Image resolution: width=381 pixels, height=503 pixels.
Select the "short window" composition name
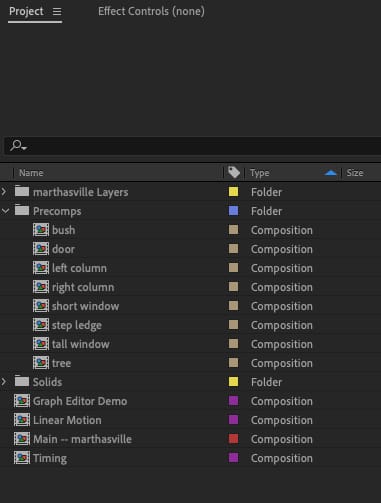tap(85, 306)
